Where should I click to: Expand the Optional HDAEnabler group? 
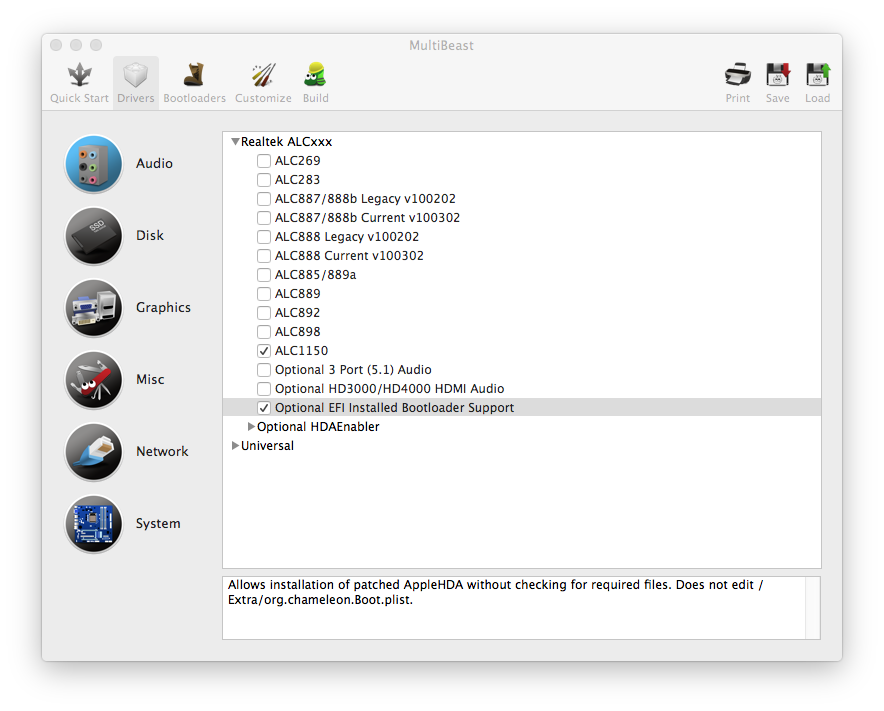point(251,427)
